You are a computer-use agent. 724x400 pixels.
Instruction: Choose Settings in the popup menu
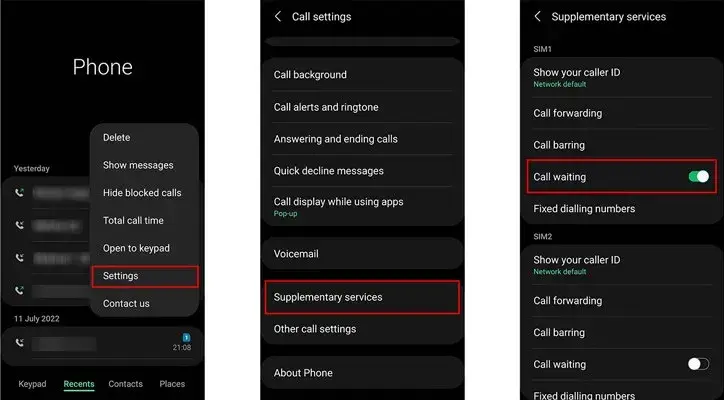[145, 276]
